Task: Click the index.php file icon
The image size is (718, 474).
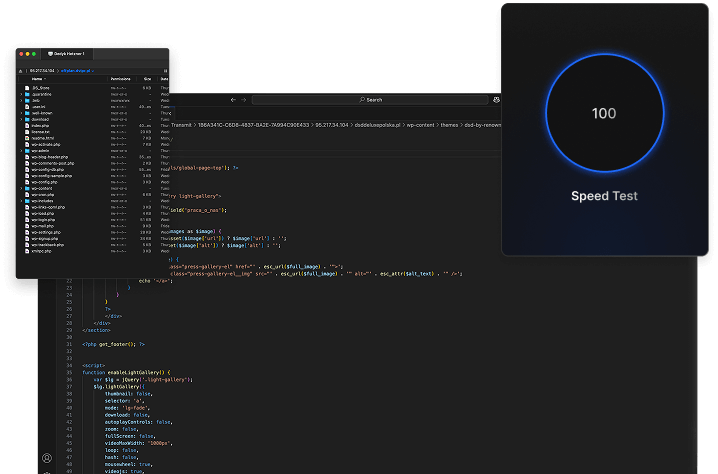Action: click(27, 125)
